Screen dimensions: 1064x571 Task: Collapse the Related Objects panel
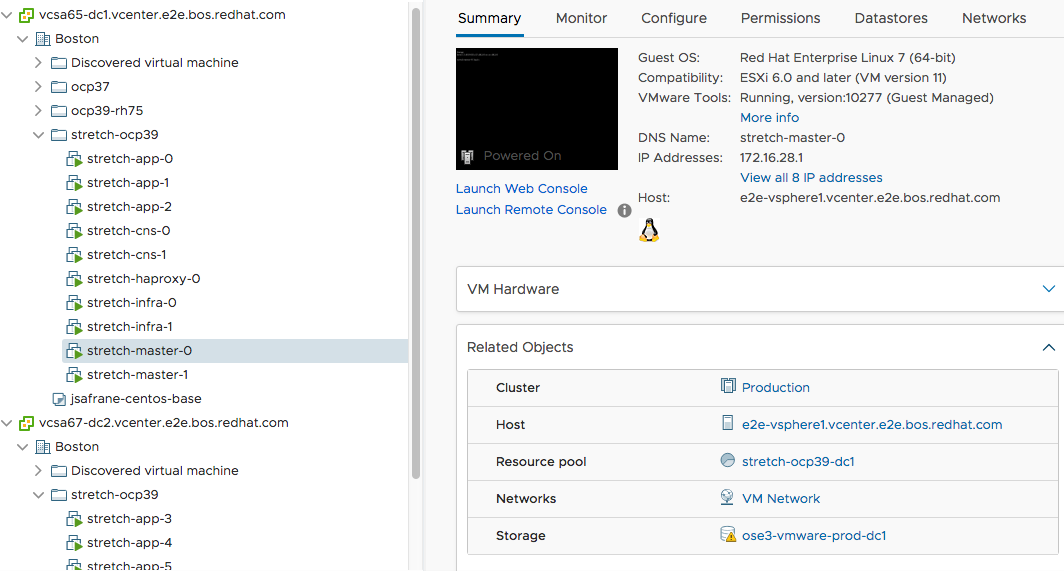point(1048,348)
